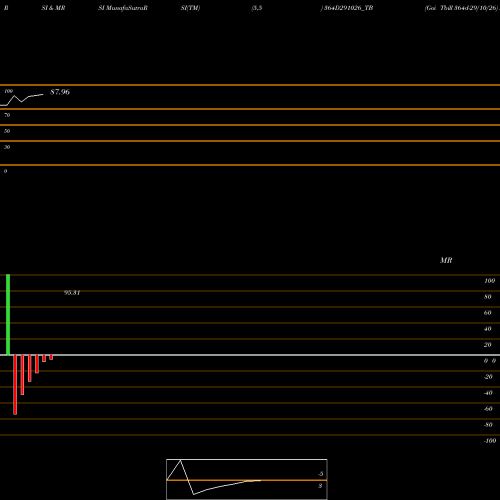
Task: Click the 864D291026_TB symbol text in header
Action: click(348, 8)
